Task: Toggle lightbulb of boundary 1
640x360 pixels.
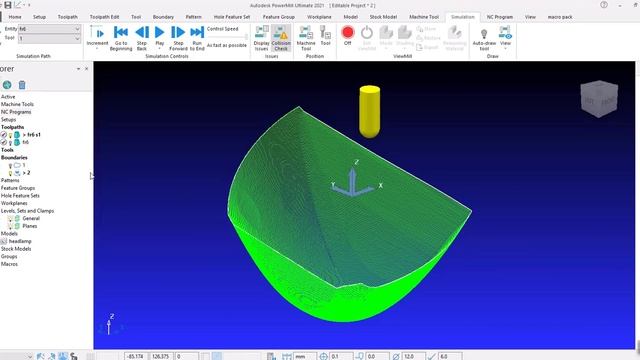Action: [10, 166]
